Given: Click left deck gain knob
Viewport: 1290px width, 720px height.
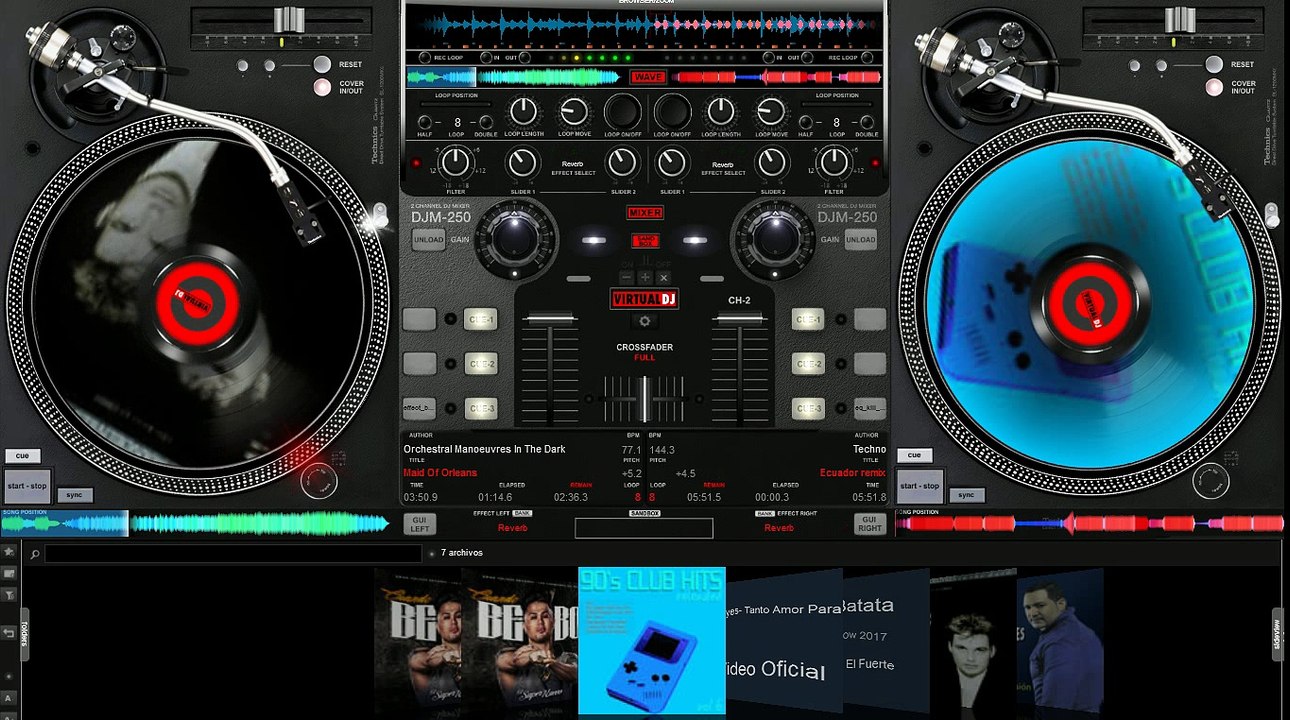Looking at the screenshot, I should pyautogui.click(x=515, y=238).
